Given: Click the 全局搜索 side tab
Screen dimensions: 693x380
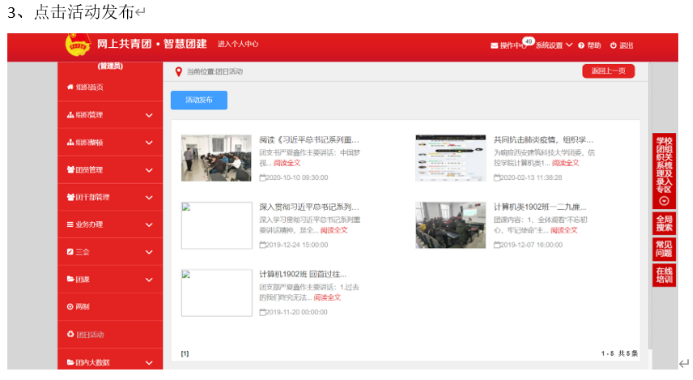Looking at the screenshot, I should tap(664, 224).
